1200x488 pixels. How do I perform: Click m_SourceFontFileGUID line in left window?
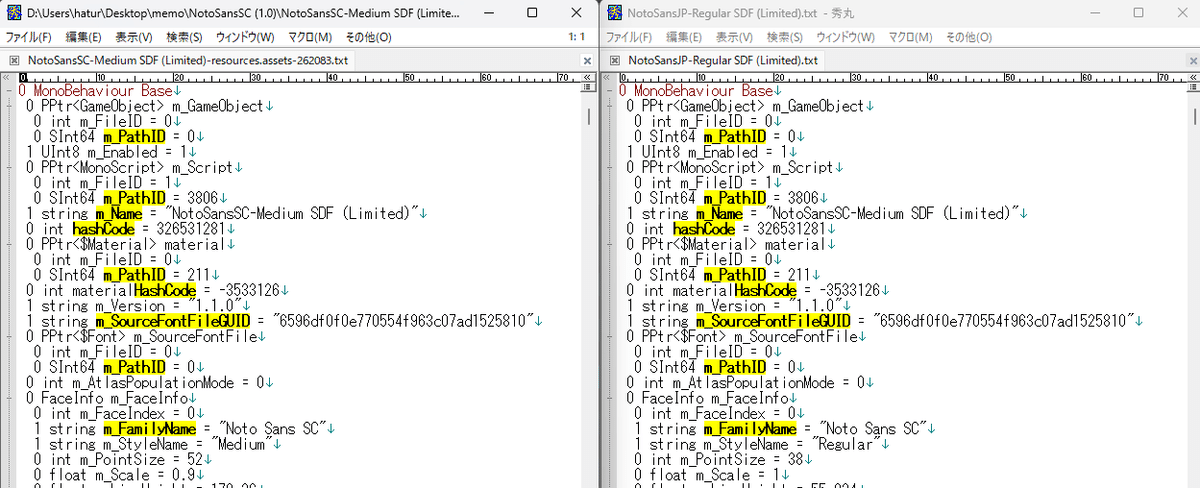pyautogui.click(x=284, y=320)
